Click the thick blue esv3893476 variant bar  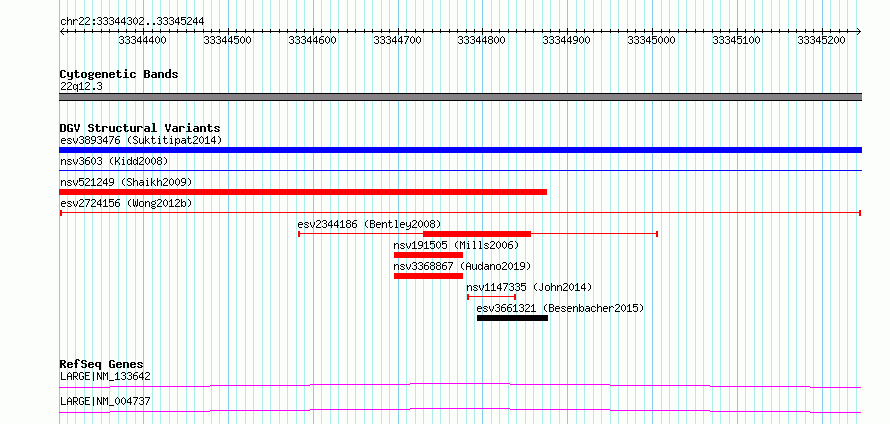coord(460,150)
